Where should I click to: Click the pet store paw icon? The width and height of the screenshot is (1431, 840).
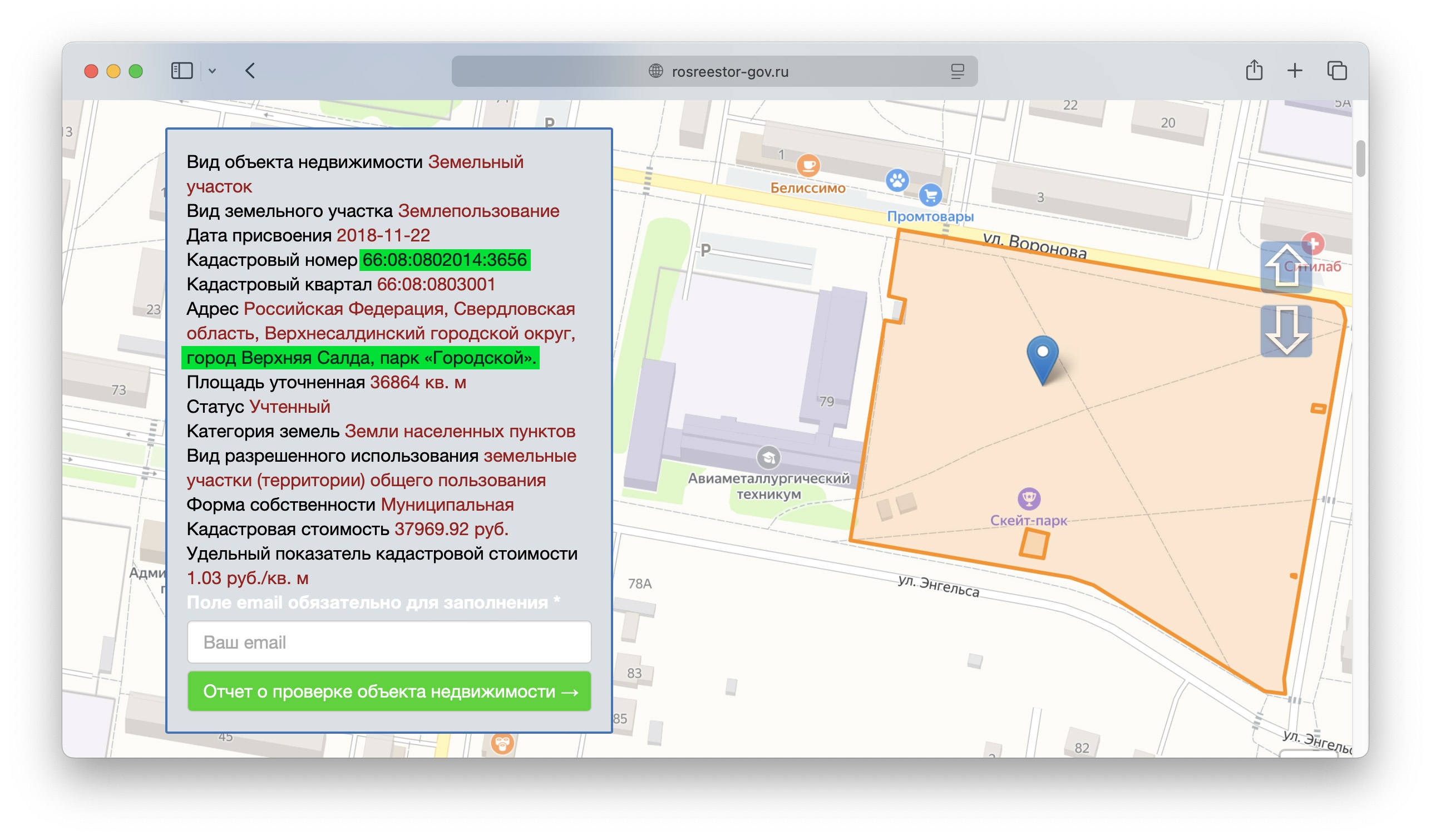pos(897,181)
